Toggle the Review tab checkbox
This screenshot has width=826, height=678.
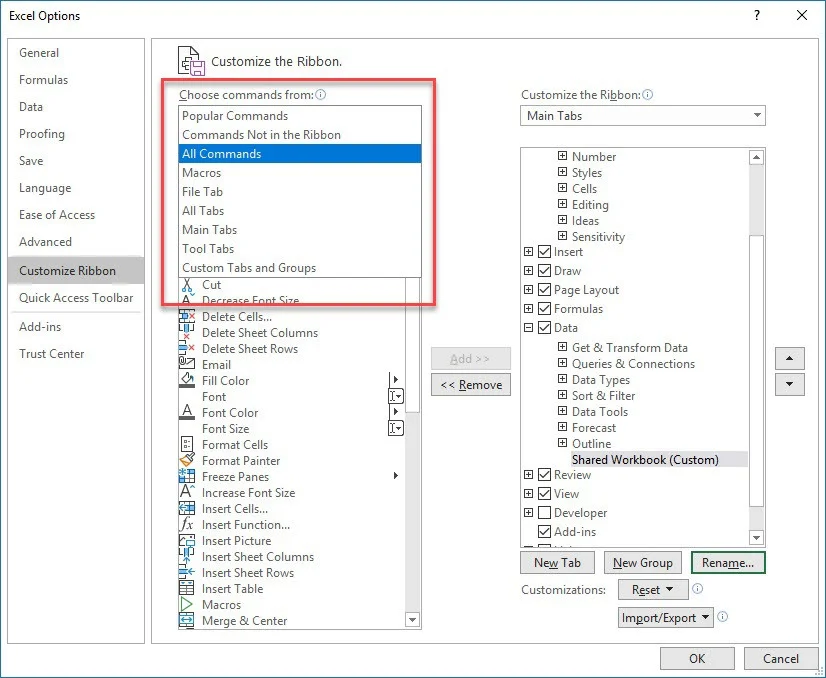pos(545,475)
